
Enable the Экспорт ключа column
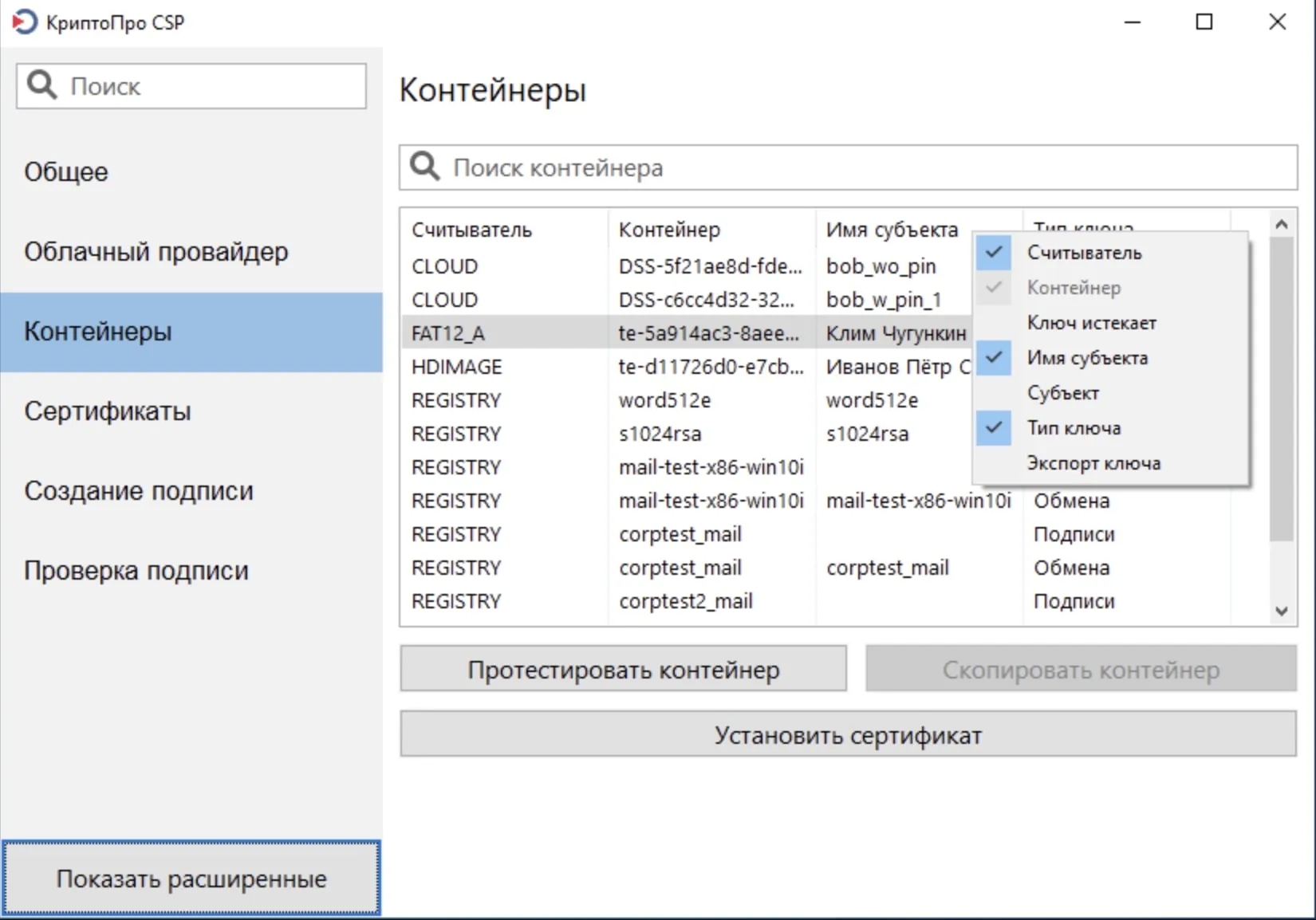[x=1093, y=463]
